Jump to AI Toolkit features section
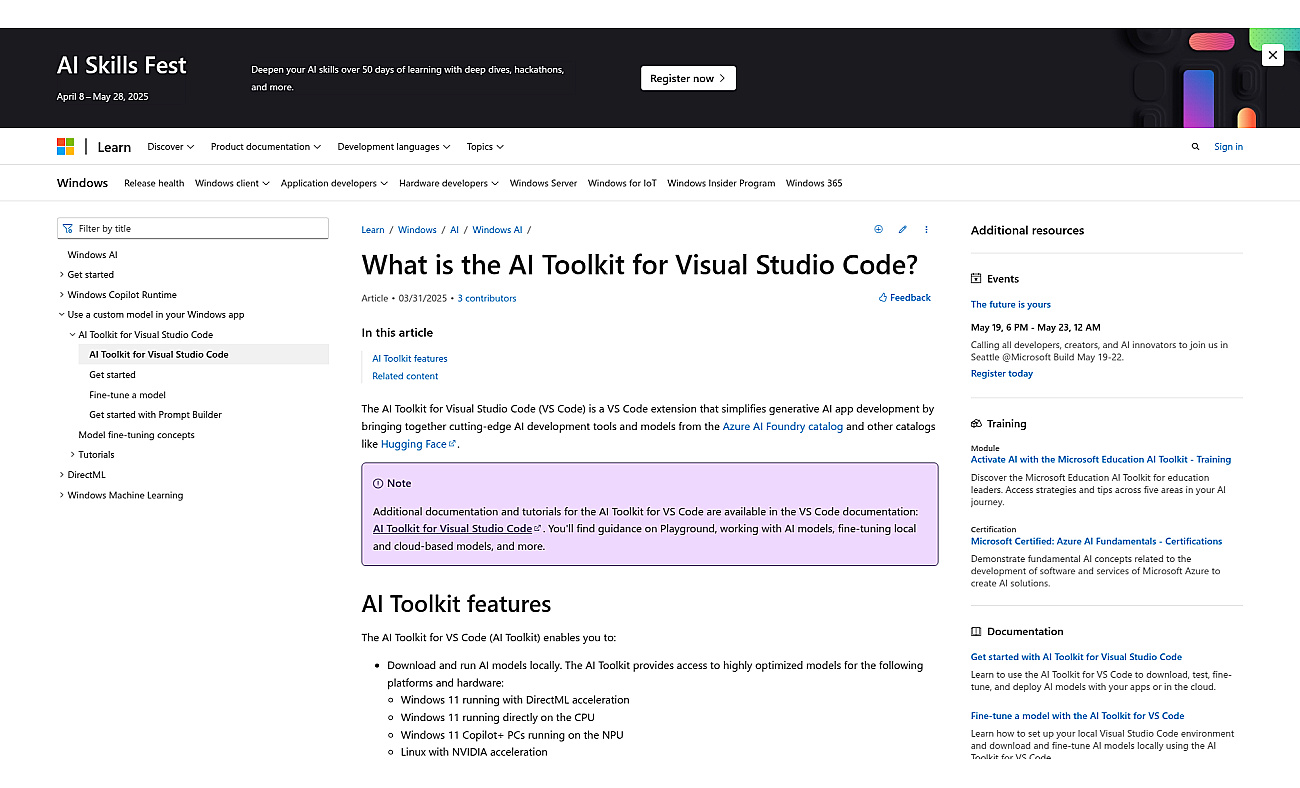The width and height of the screenshot is (1300, 788). tap(410, 358)
